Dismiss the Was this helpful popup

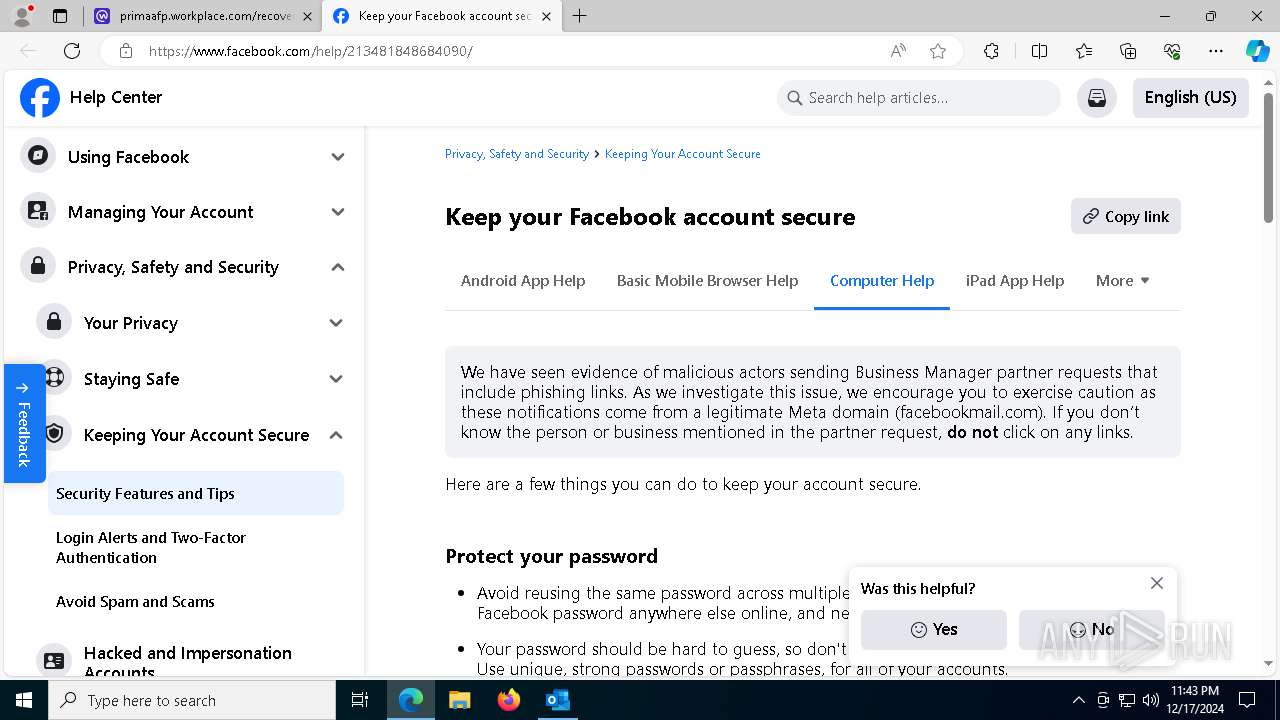[x=1157, y=583]
